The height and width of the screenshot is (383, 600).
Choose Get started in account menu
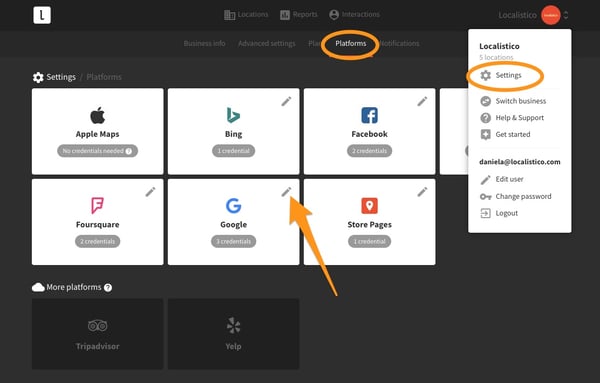(x=505, y=134)
